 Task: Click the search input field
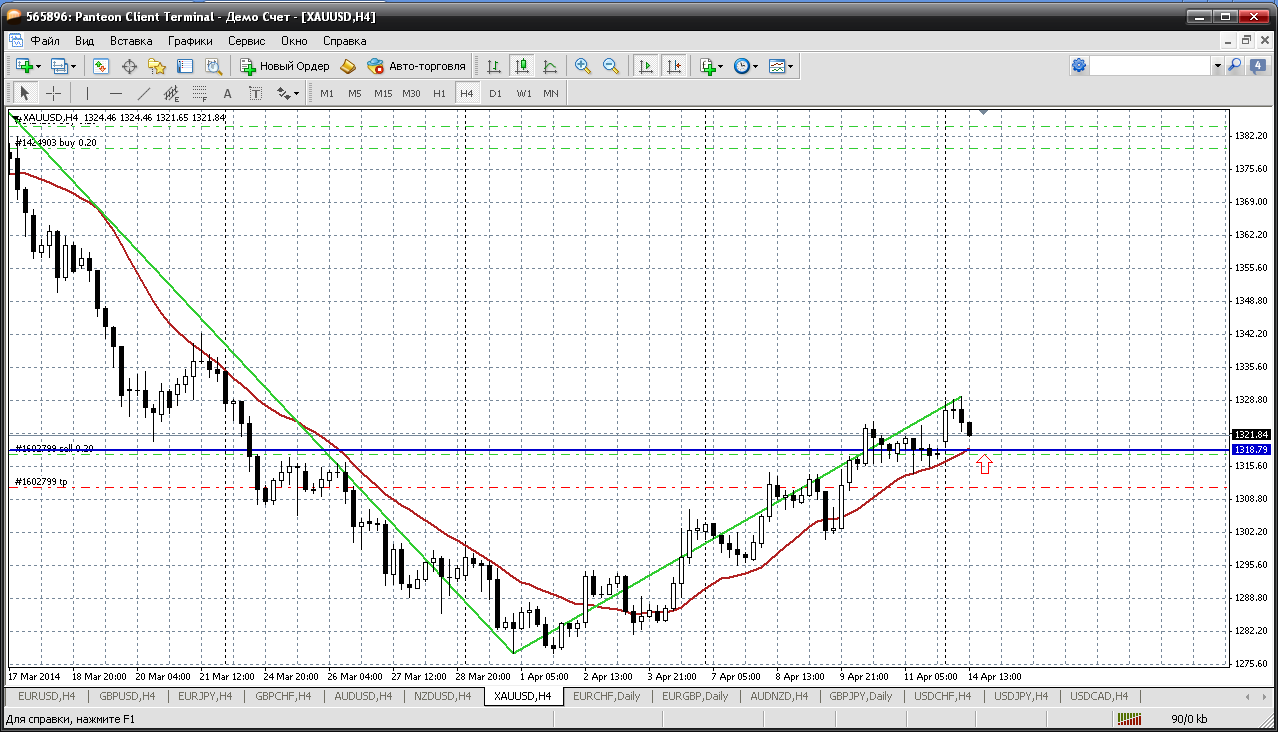[1150, 66]
